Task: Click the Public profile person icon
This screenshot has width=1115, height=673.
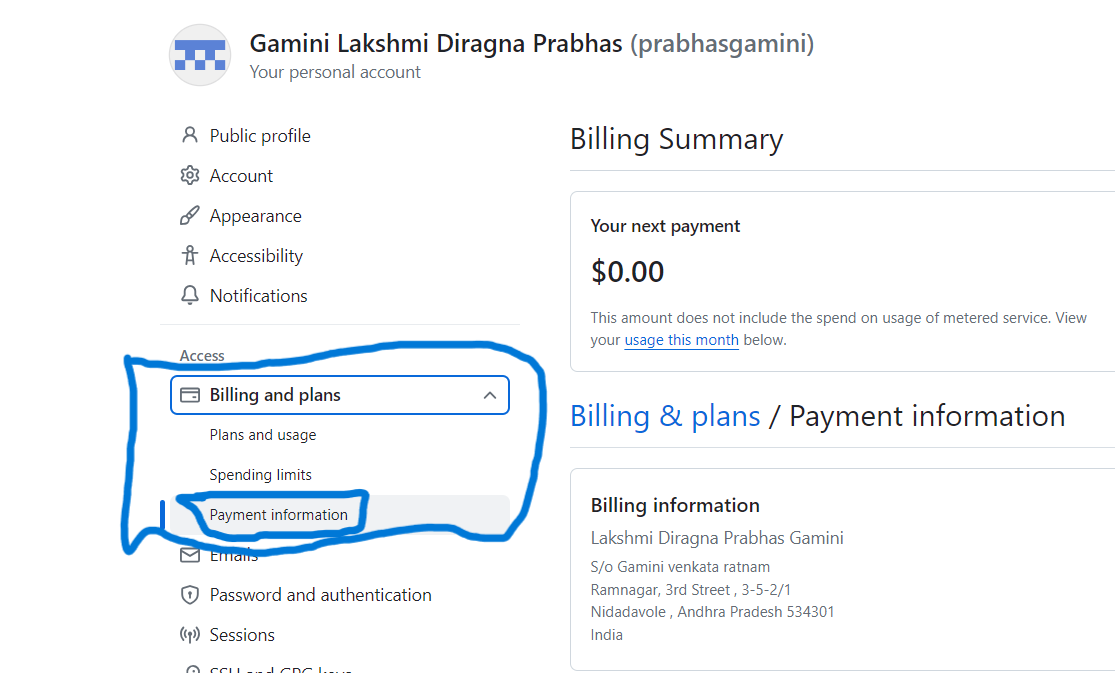Action: (x=189, y=136)
